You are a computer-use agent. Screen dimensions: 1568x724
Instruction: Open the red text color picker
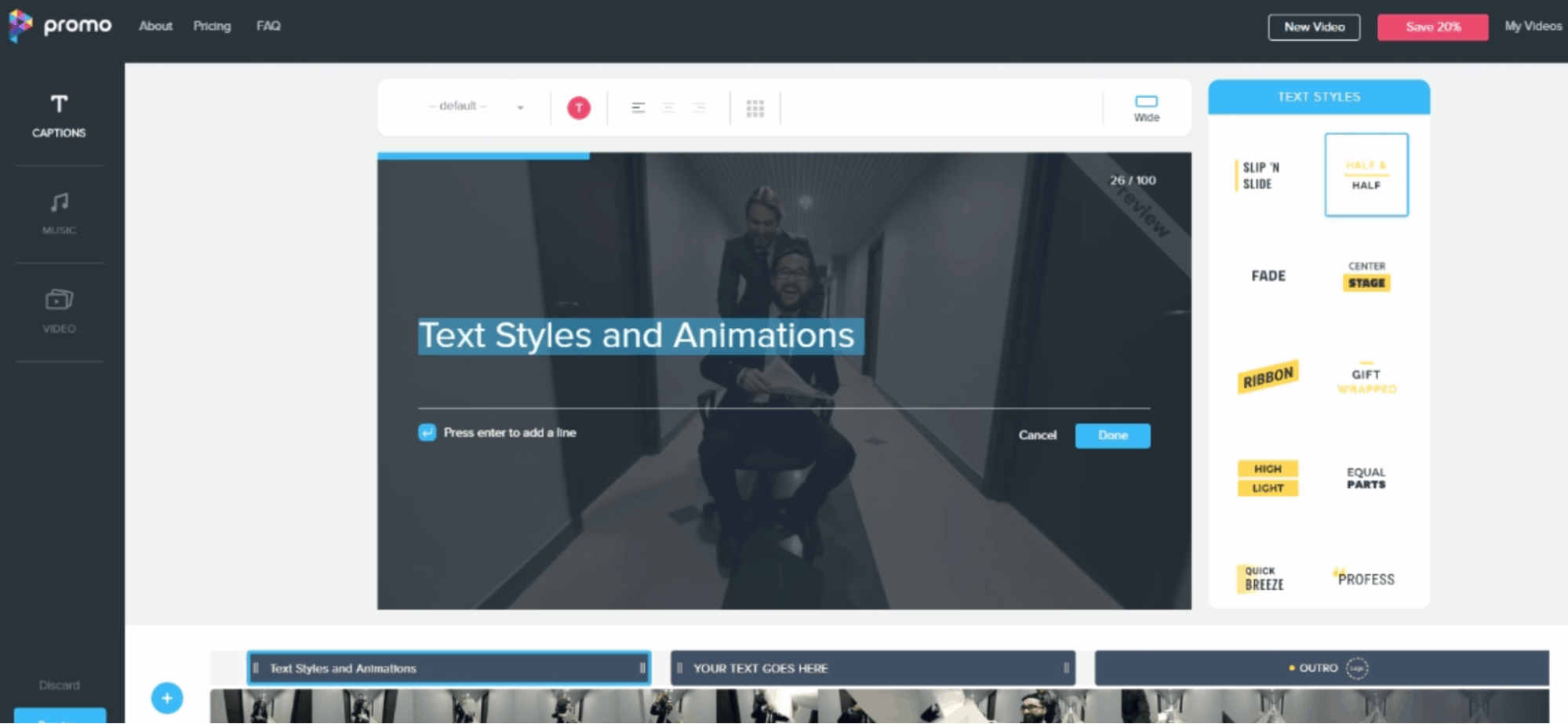(579, 107)
